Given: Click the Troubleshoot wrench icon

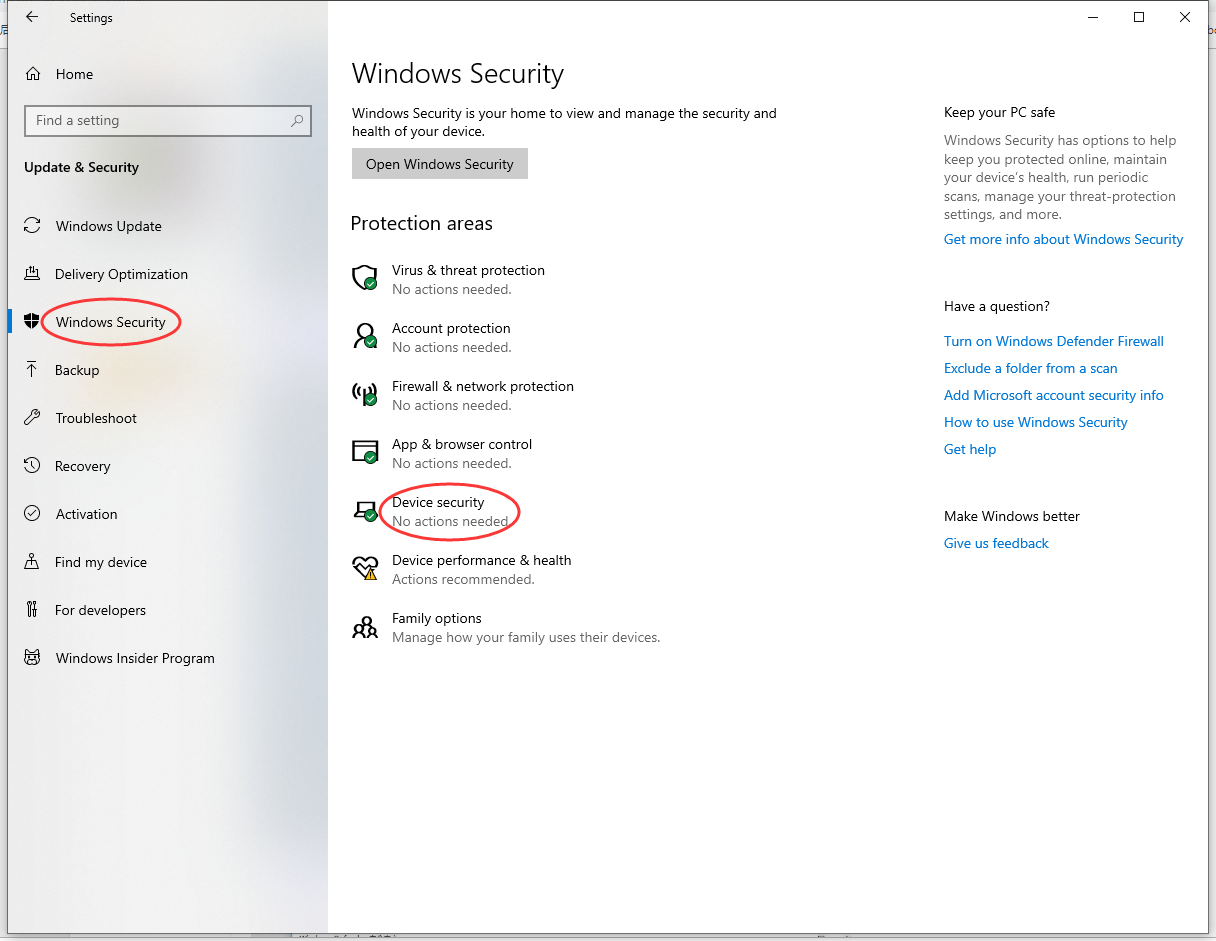Looking at the screenshot, I should pos(31,418).
